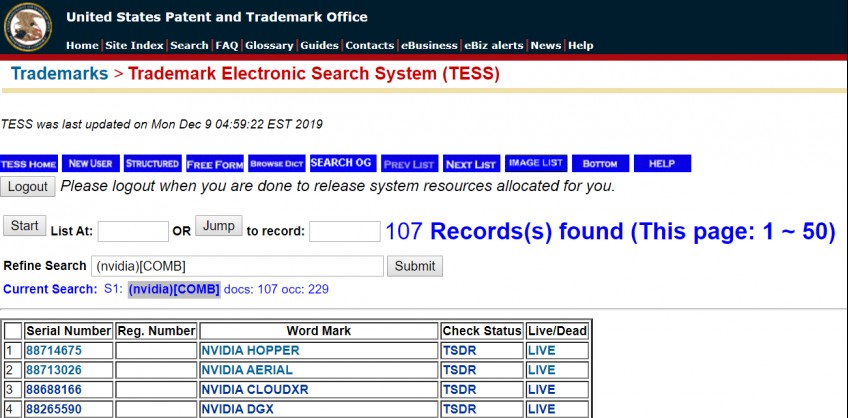Open serial number 88688166

tap(54, 389)
